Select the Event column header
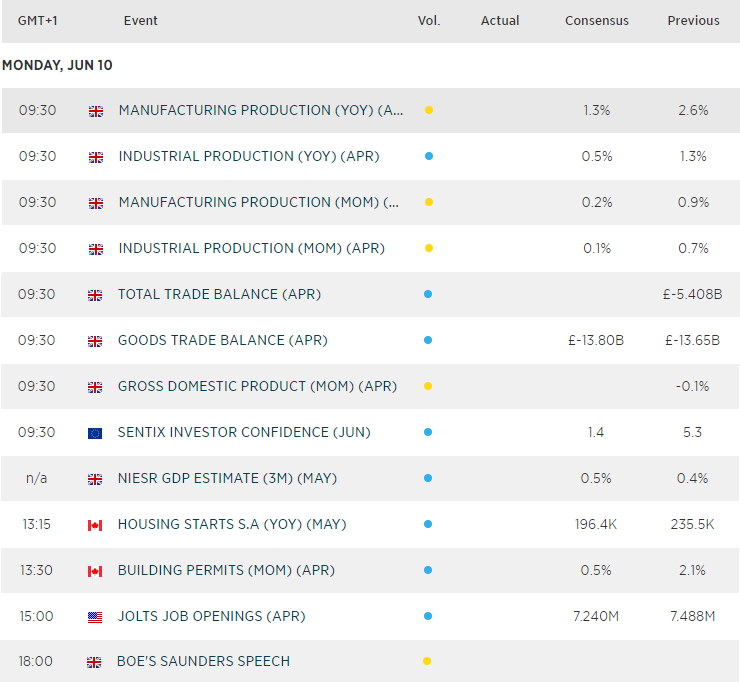This screenshot has width=740, height=682. tap(141, 21)
